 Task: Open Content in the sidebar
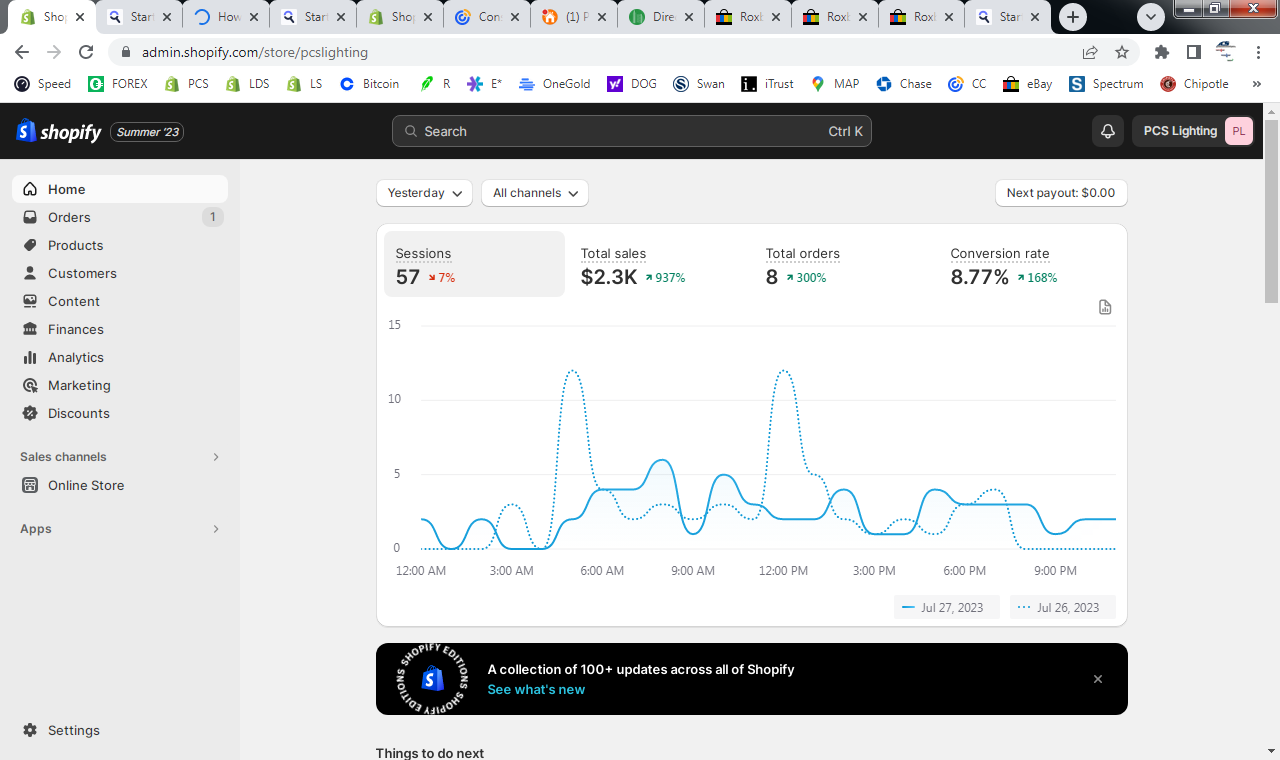120,301
